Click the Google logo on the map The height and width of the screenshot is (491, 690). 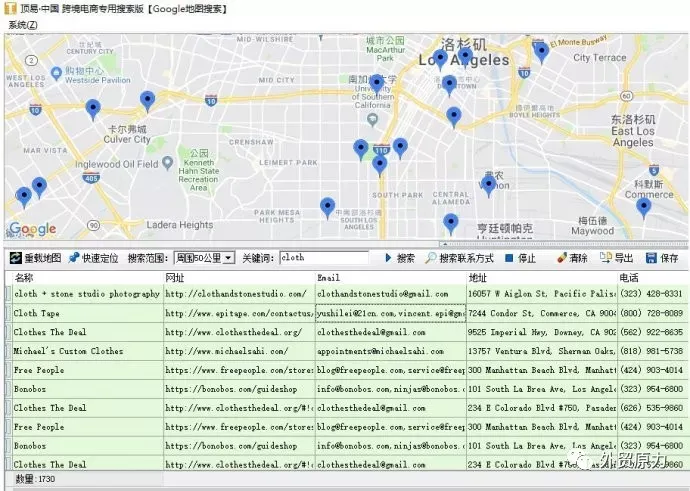[x=33, y=228]
